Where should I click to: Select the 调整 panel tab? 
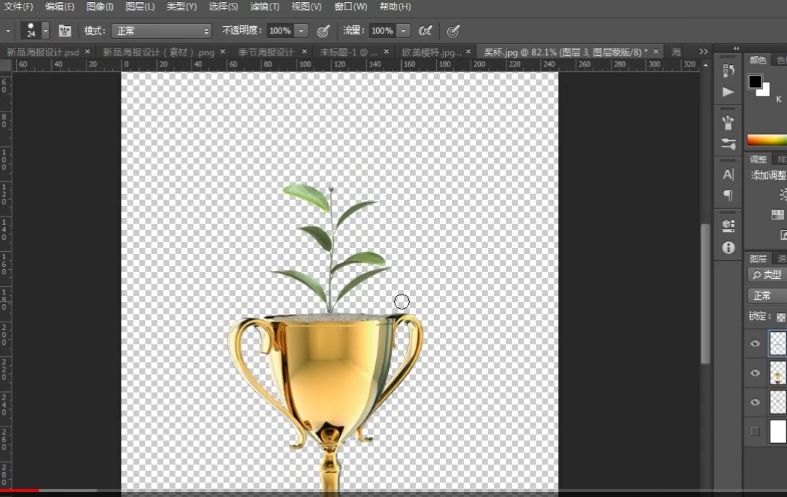pyautogui.click(x=758, y=159)
